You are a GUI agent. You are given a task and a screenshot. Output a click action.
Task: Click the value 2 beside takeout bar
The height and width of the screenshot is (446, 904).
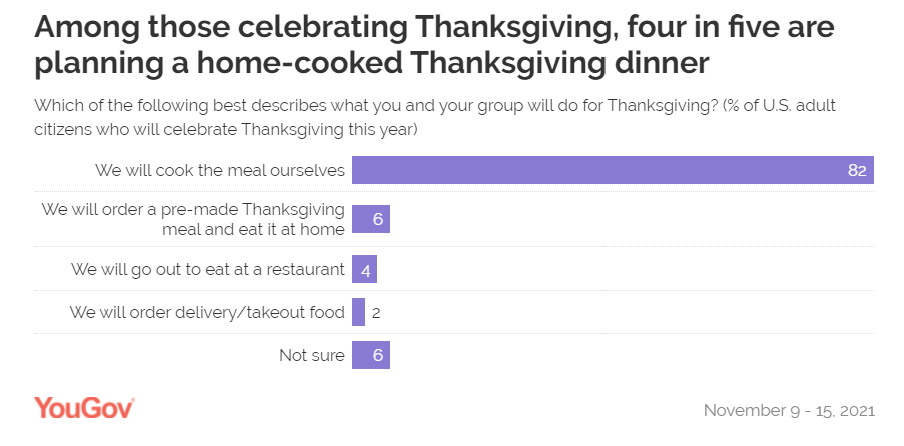coord(376,313)
